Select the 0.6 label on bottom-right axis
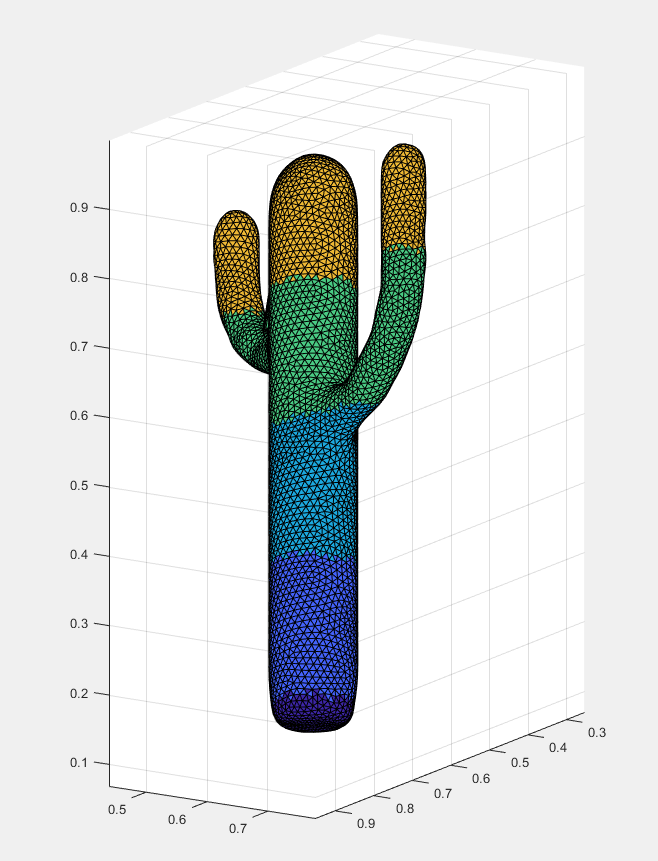This screenshot has height=861, width=658. point(481,779)
